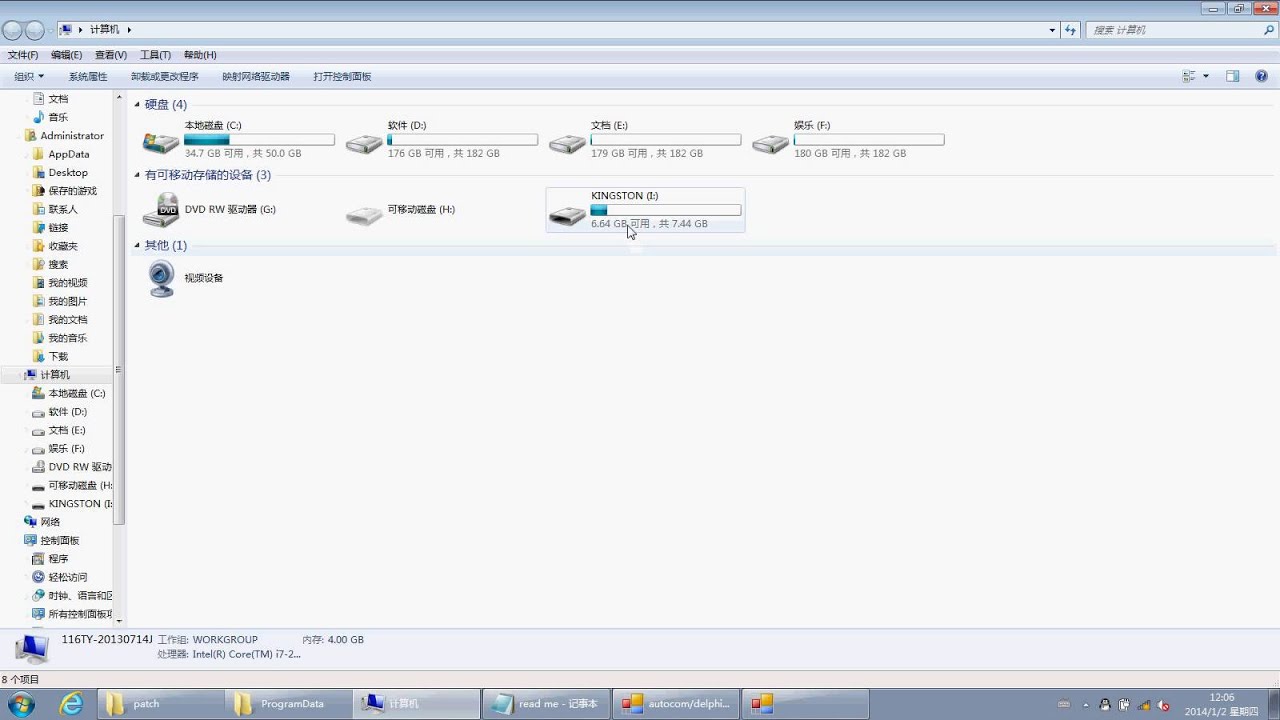Collapse 有可移动存储的设备 (3) group
Image resolution: width=1280 pixels, height=720 pixels.
click(x=137, y=175)
